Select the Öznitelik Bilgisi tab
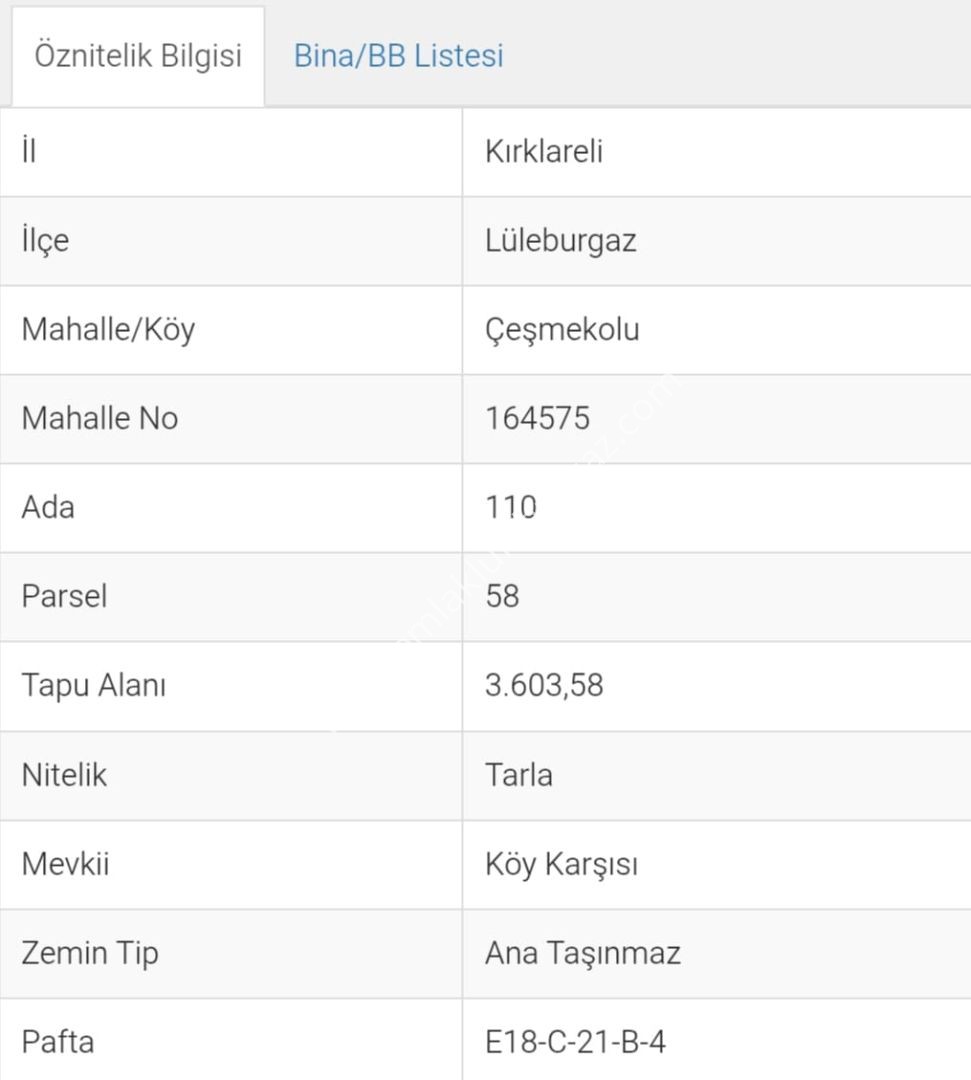Screen dimensions: 971x1080 (138, 56)
